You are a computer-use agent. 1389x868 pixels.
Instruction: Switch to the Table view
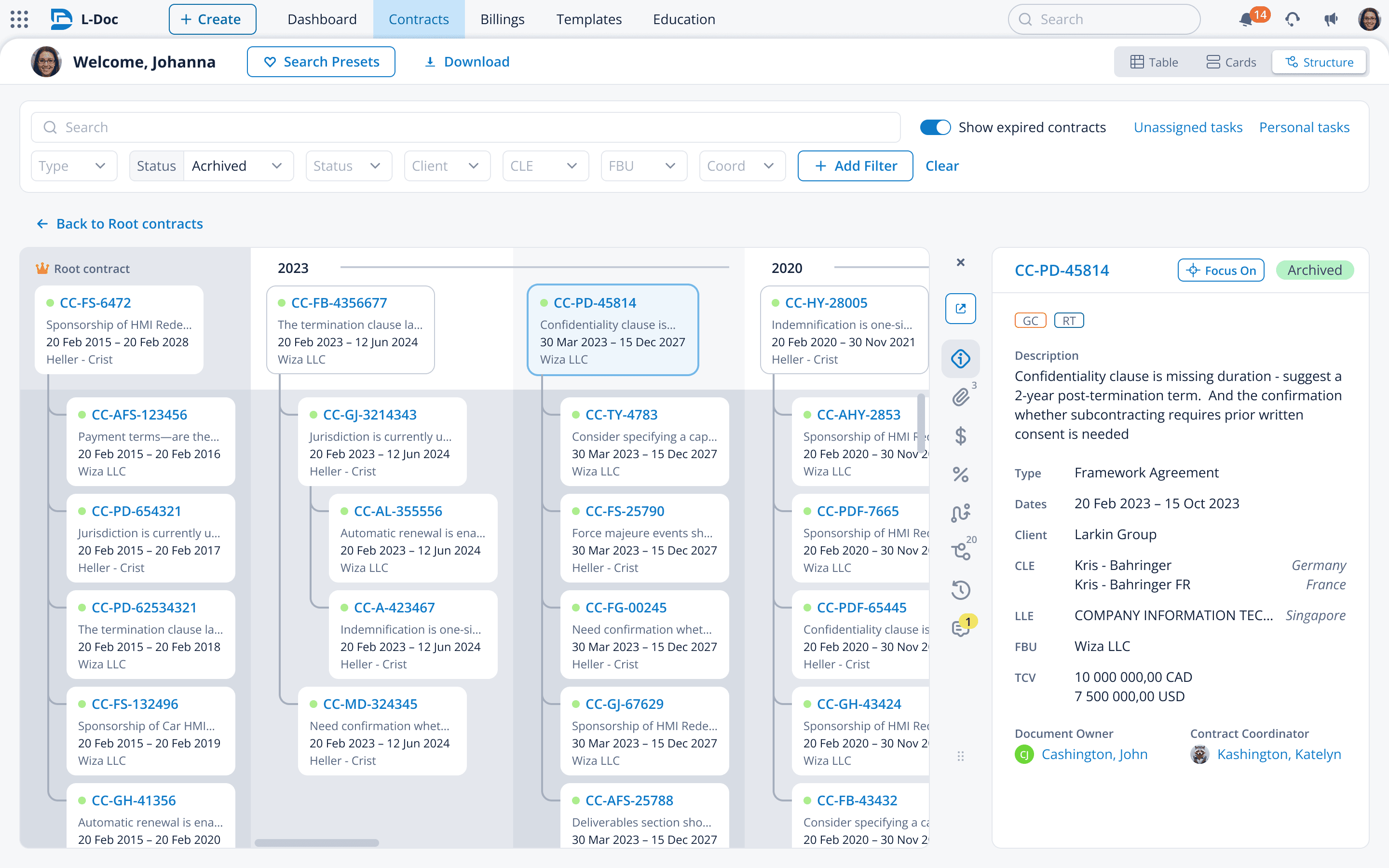[1154, 62]
